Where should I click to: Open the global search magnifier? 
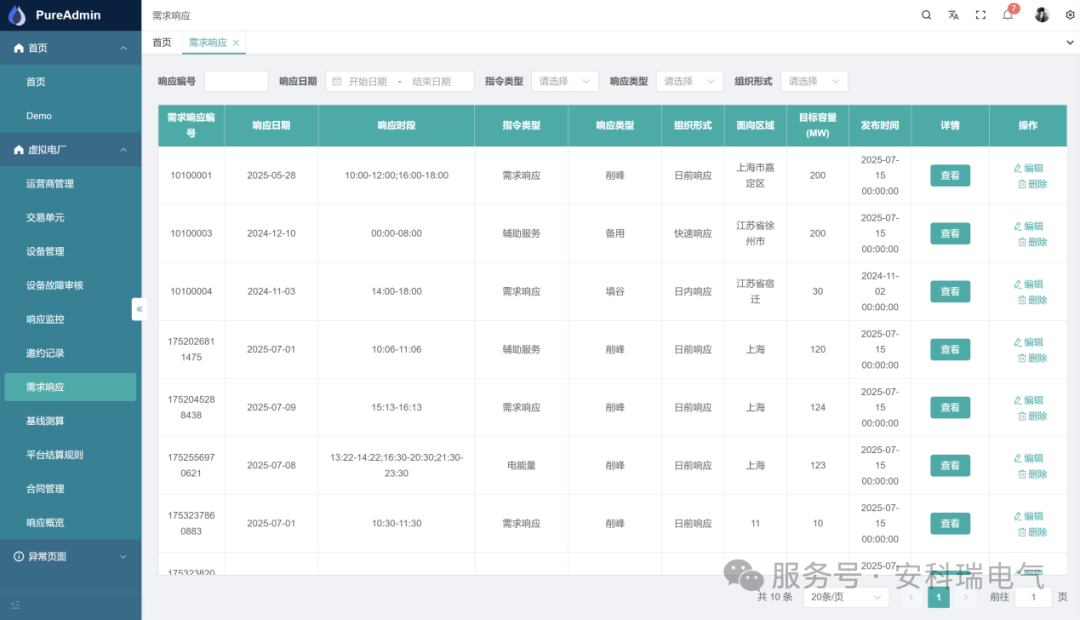tap(926, 15)
